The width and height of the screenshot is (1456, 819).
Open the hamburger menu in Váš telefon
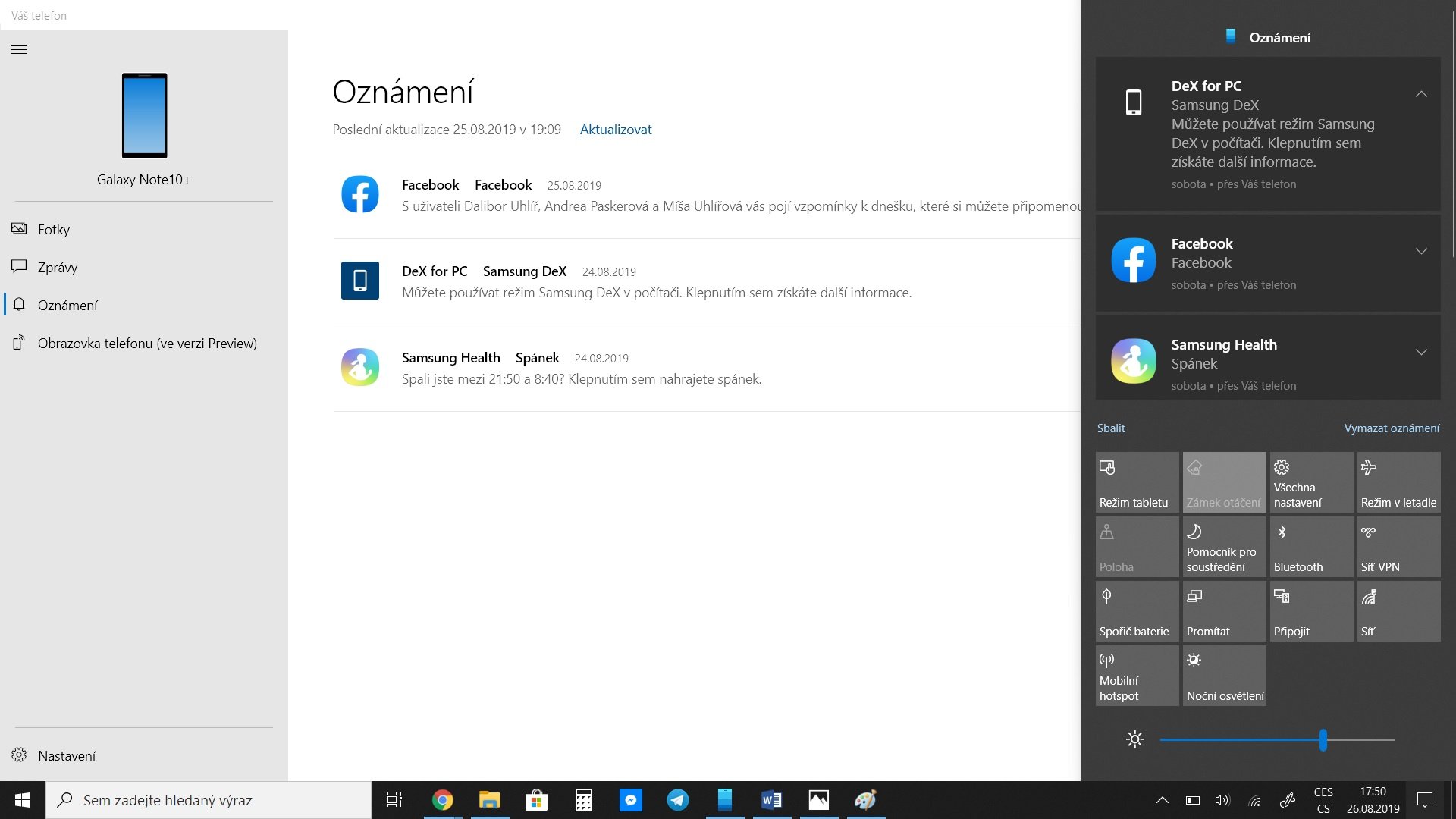[19, 50]
